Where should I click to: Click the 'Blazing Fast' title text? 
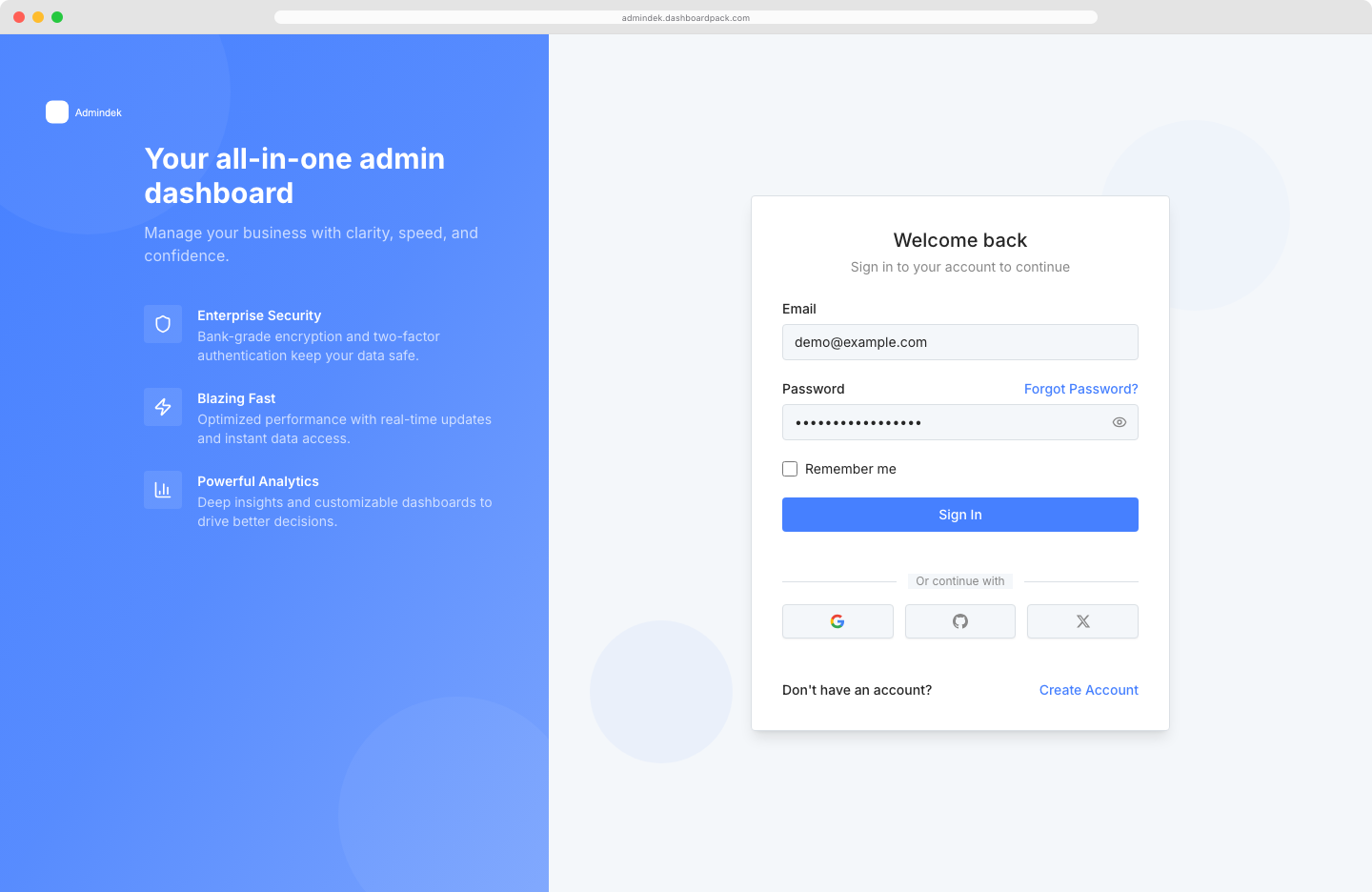coord(236,398)
